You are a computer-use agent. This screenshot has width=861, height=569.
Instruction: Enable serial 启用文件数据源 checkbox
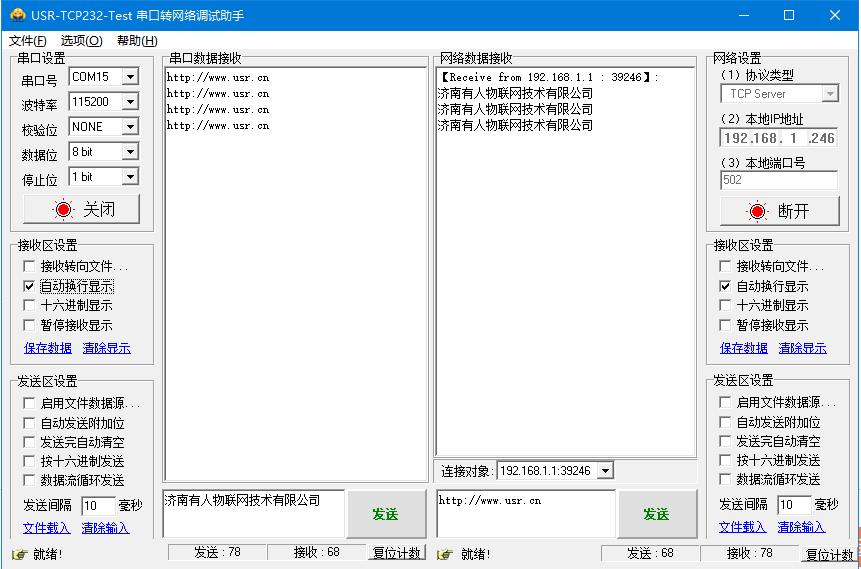coord(29,404)
